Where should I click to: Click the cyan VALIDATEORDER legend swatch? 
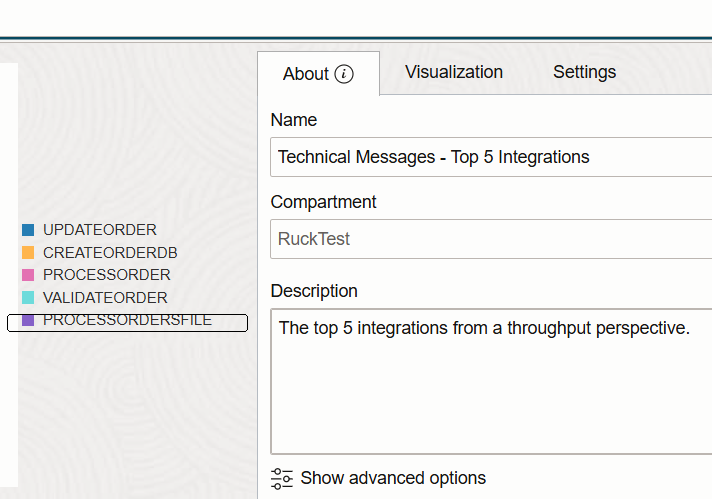28,297
